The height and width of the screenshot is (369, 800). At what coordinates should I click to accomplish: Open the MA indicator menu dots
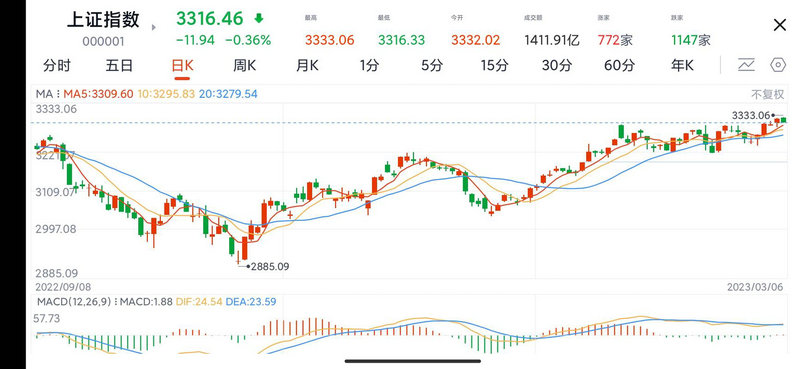coord(57,94)
